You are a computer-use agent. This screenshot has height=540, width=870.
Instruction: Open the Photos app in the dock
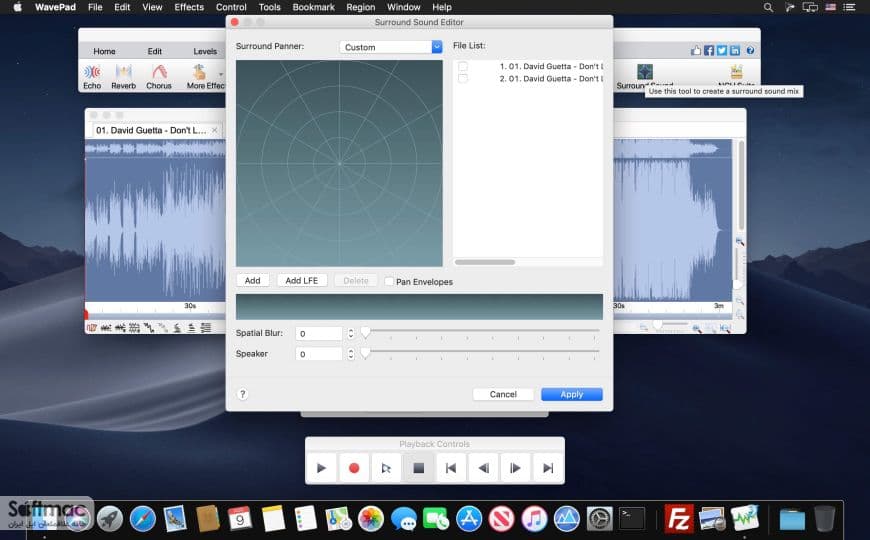[371, 519]
